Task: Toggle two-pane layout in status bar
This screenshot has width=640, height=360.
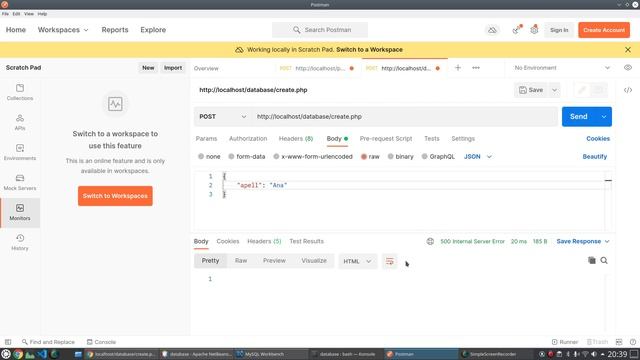Action: pos(619,342)
